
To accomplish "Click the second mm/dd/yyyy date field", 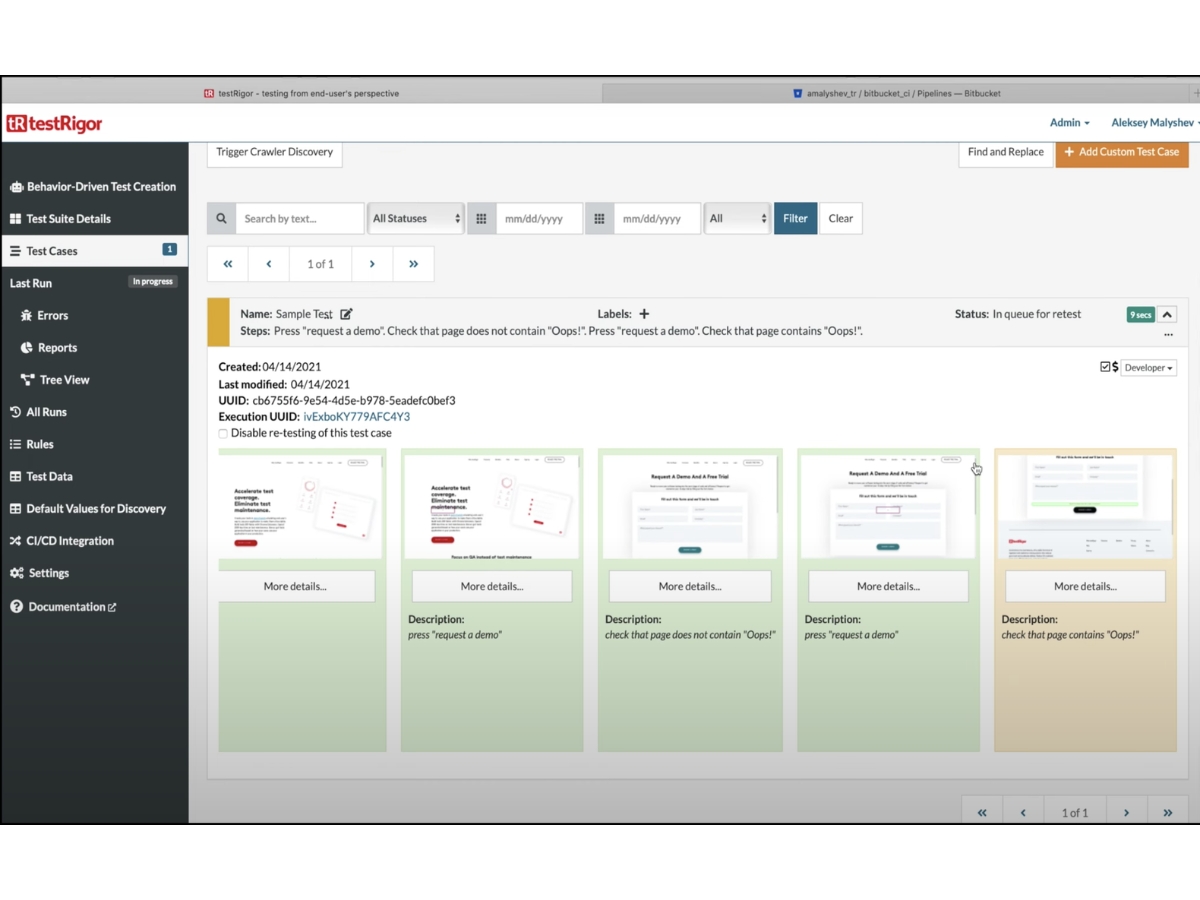I will pyautogui.click(x=657, y=219).
